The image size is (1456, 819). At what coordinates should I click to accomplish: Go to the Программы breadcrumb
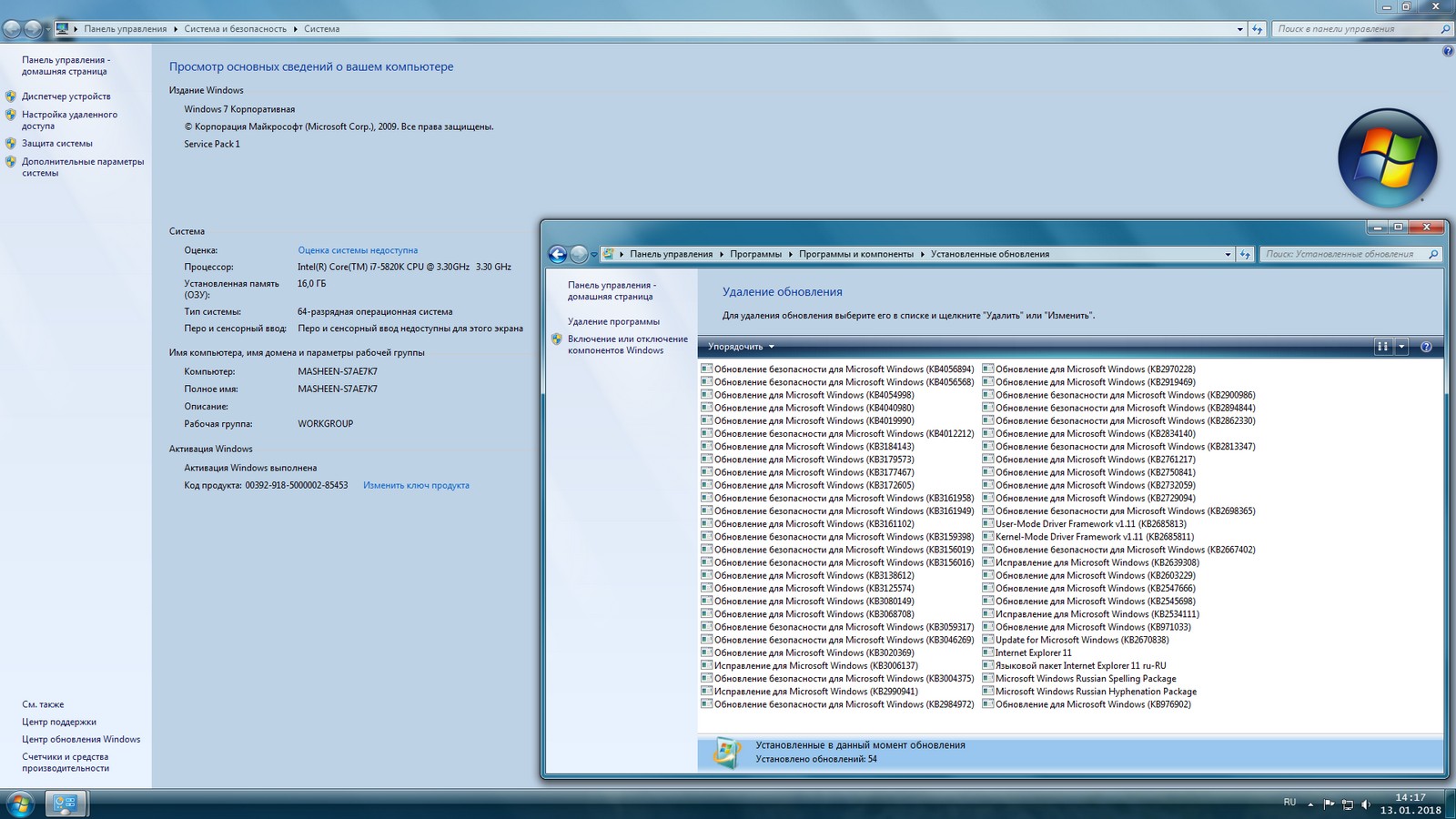755,255
